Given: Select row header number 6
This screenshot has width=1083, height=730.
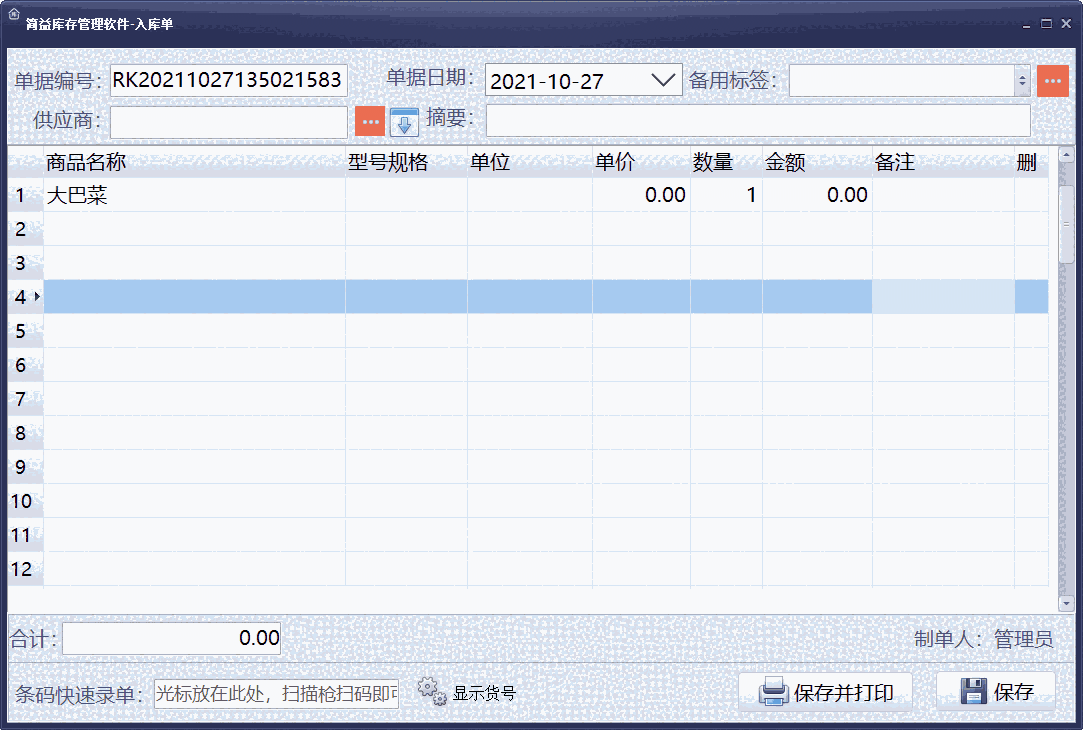Looking at the screenshot, I should click(26, 365).
